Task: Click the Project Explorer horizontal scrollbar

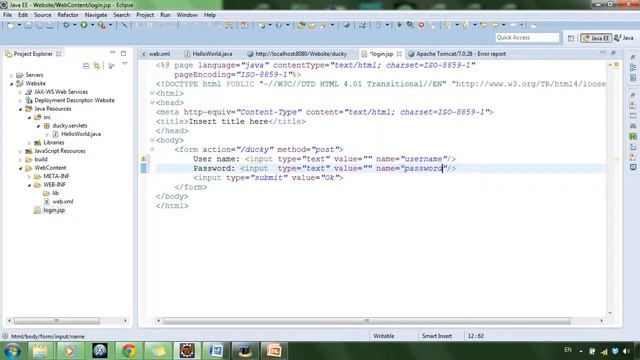Action: tap(56, 321)
